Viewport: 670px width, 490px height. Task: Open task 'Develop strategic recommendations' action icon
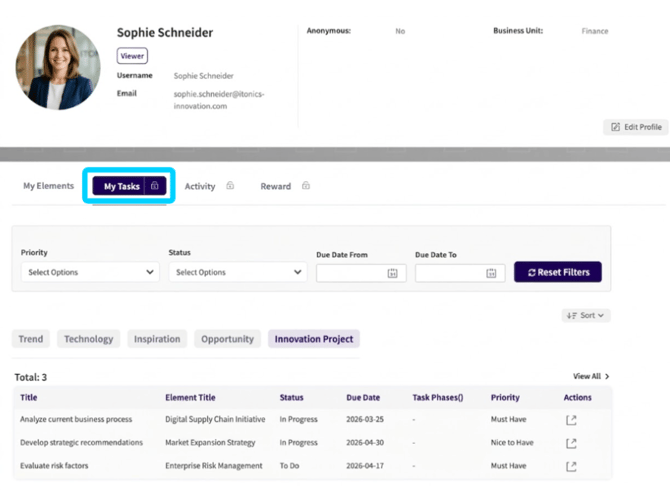[x=571, y=443]
